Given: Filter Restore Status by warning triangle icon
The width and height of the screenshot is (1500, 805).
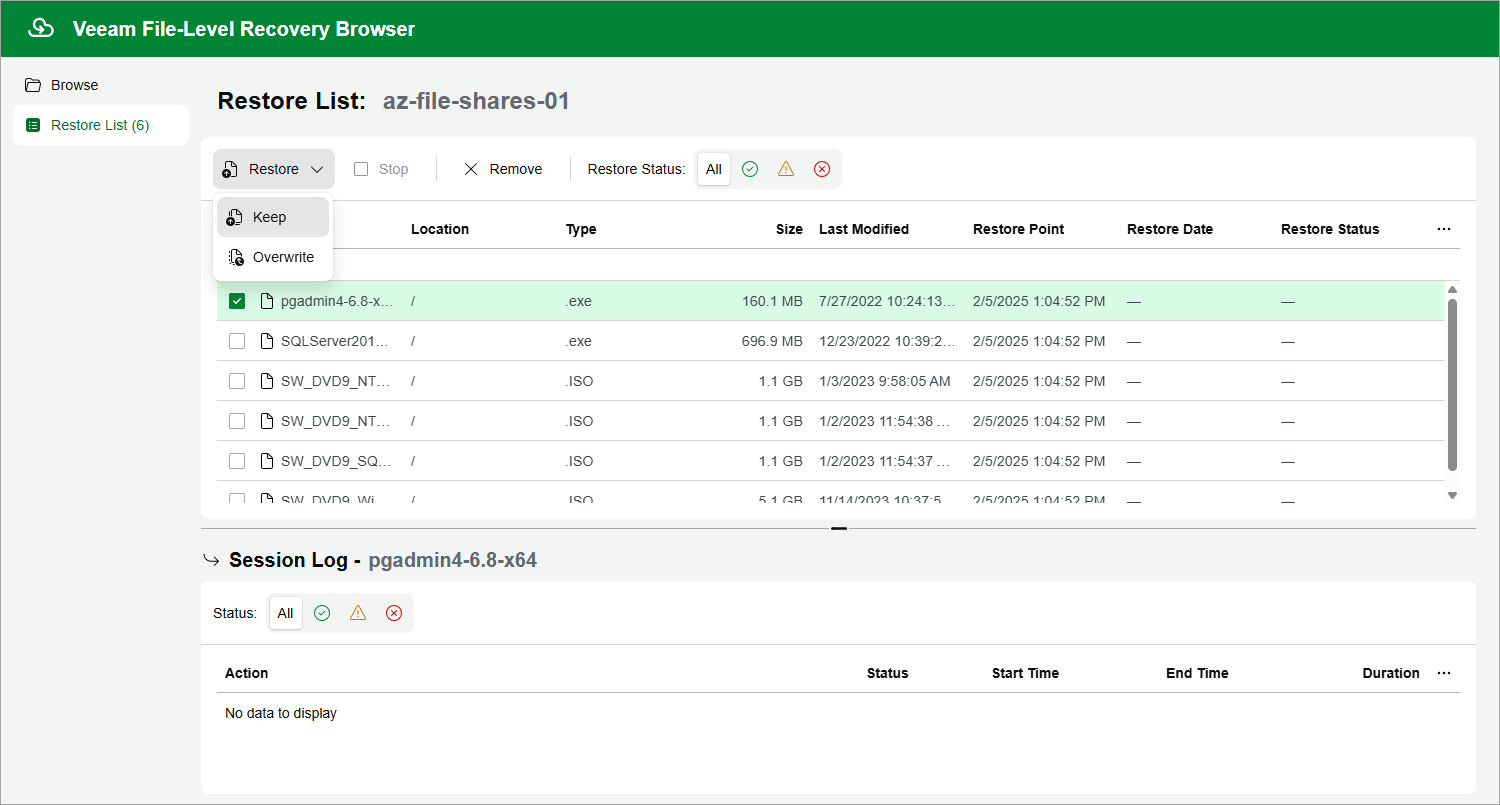Looking at the screenshot, I should pyautogui.click(x=786, y=169).
